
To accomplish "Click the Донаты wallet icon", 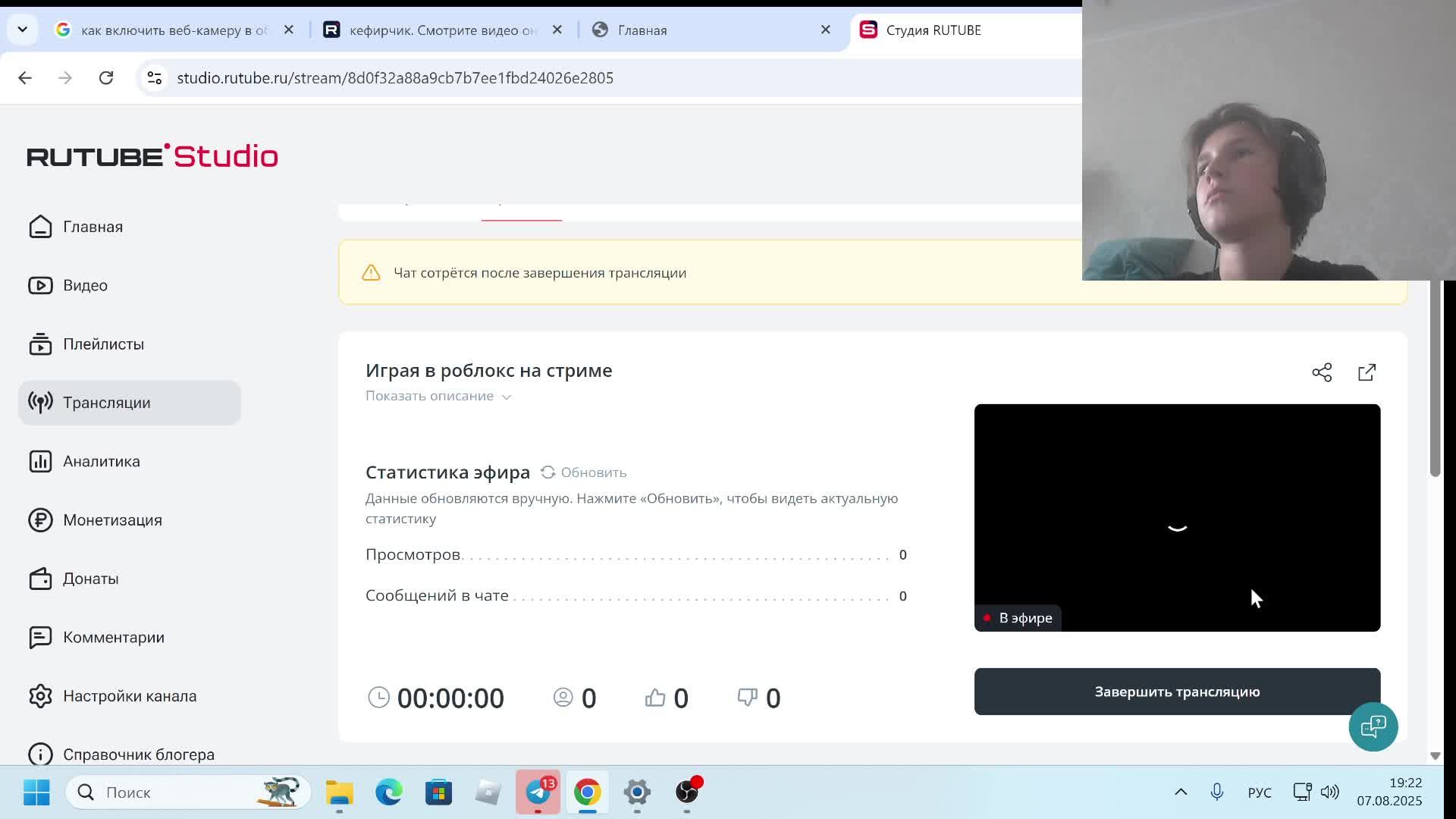I will tap(40, 579).
